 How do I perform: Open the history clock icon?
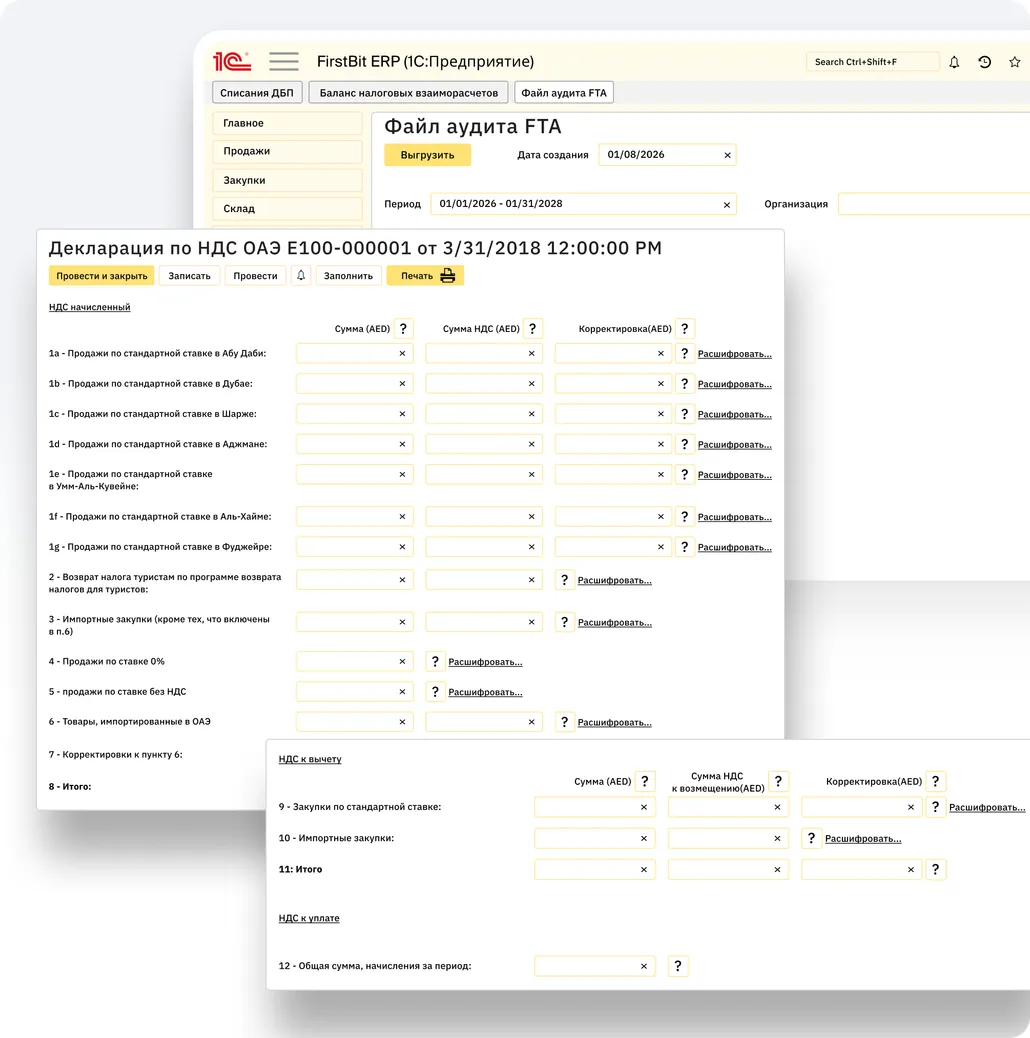click(985, 62)
